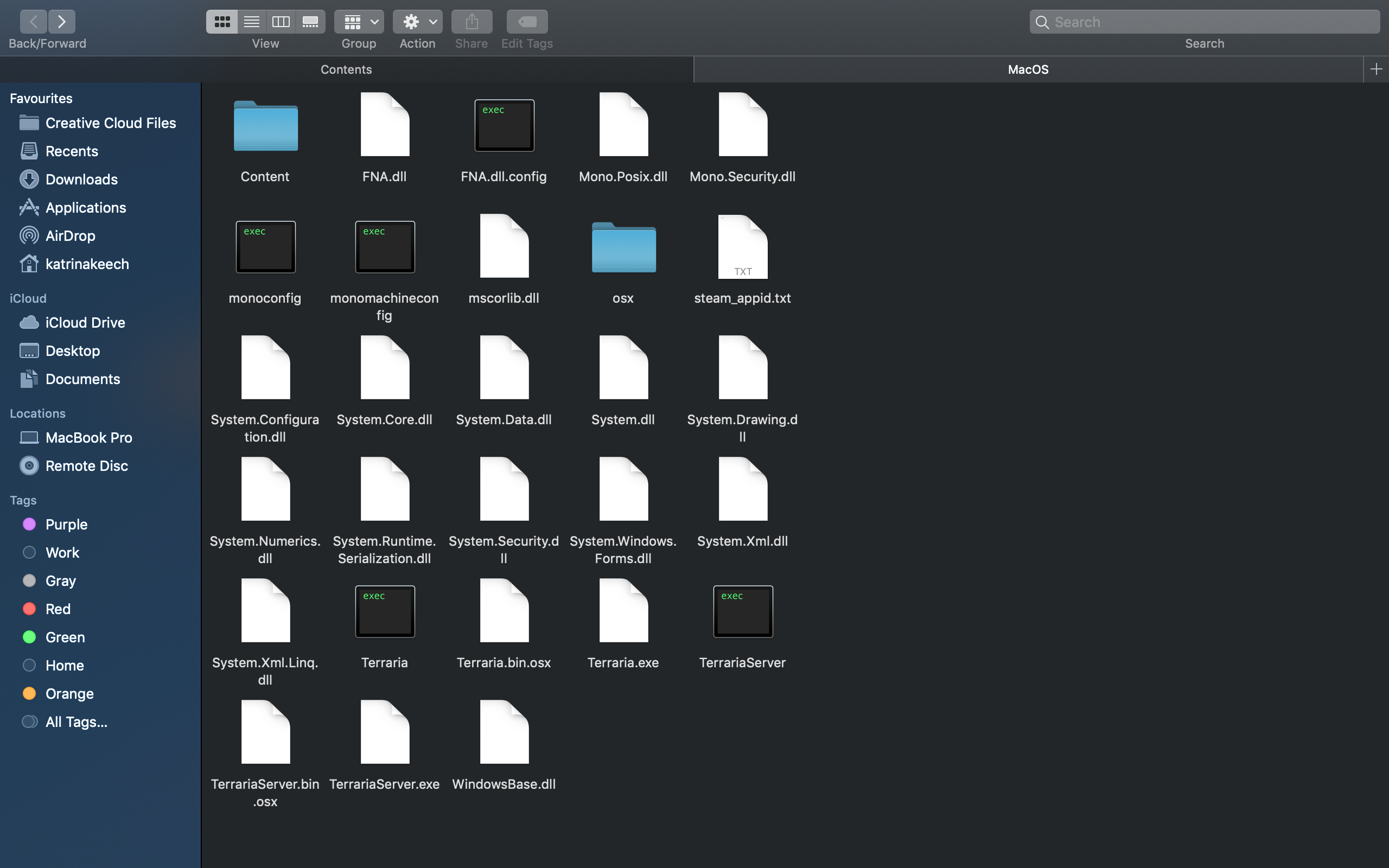Select the System.Drawing.dll file icon
Screen dimensions: 1389x868
[743, 367]
